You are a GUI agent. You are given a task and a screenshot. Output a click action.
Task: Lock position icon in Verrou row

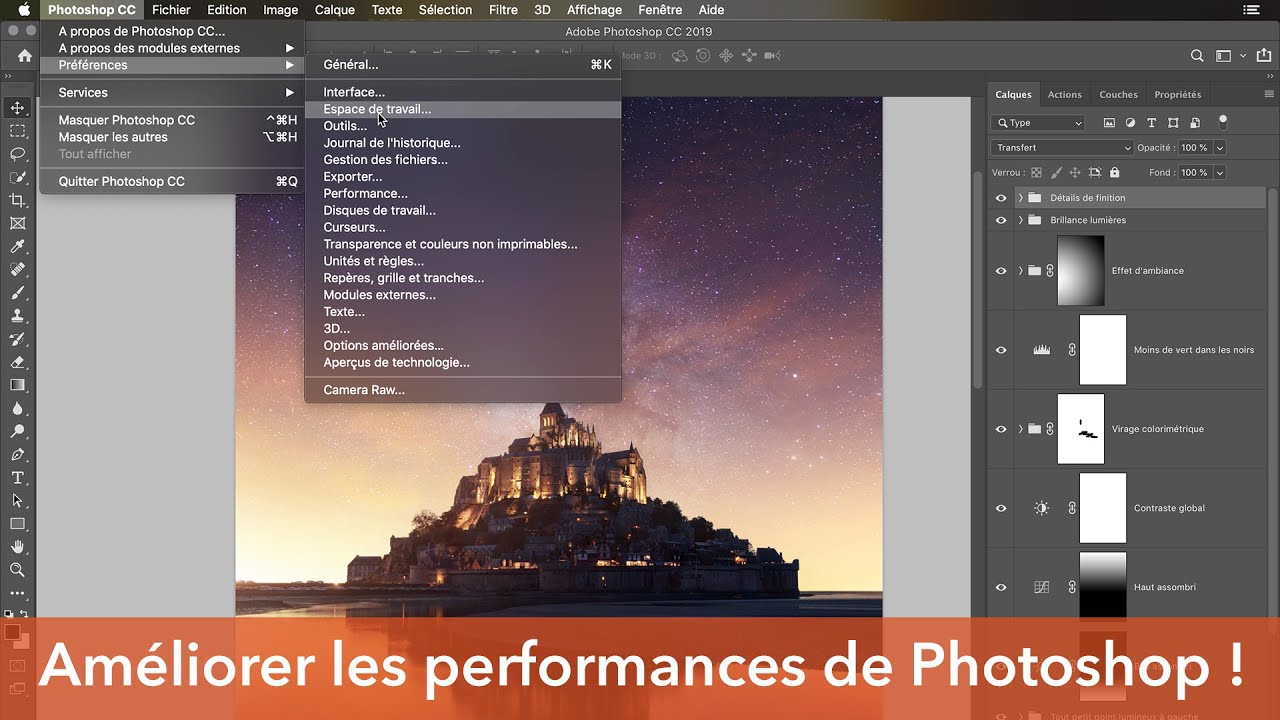(x=1076, y=172)
